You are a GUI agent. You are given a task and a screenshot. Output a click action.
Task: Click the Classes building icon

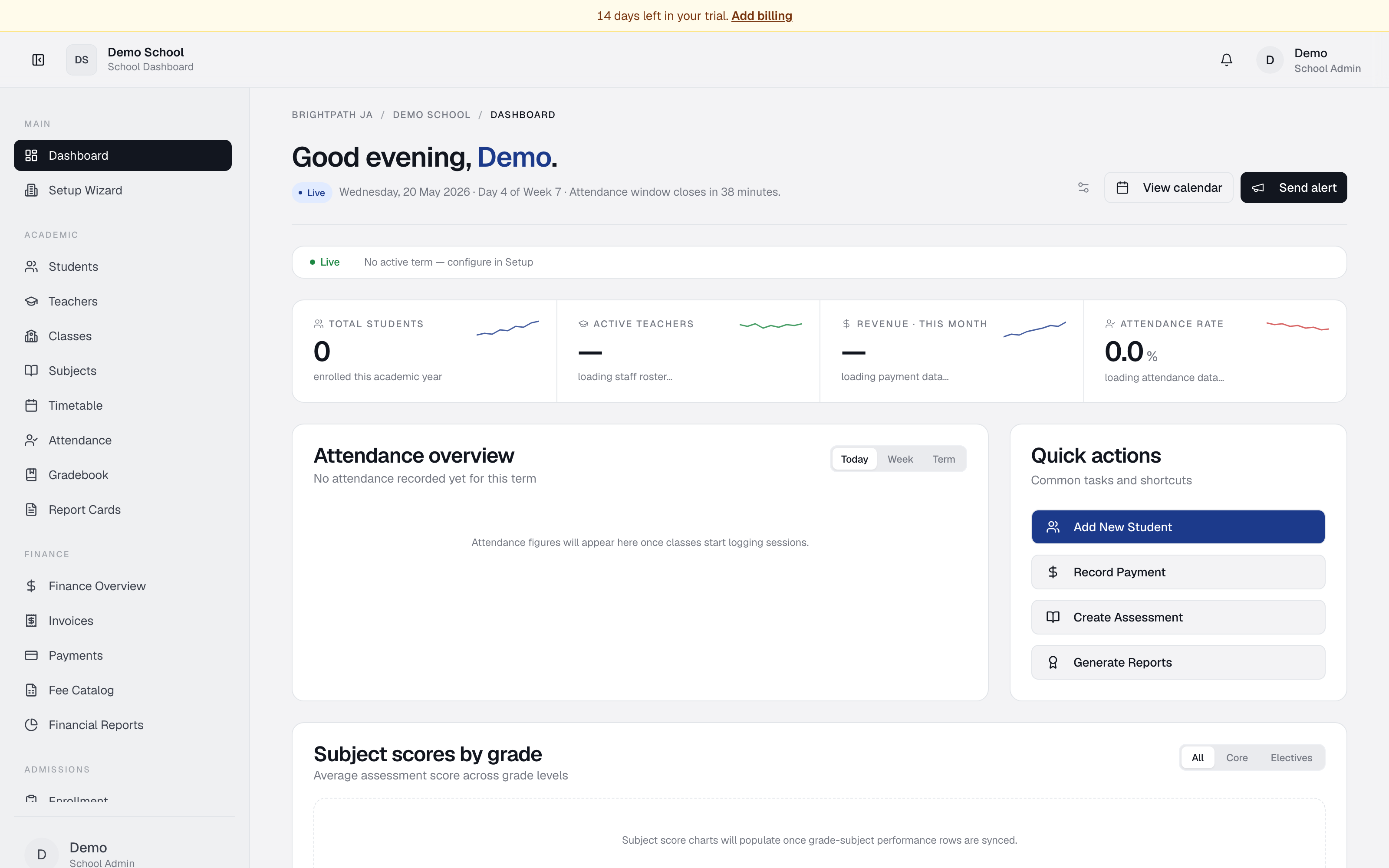tap(31, 336)
